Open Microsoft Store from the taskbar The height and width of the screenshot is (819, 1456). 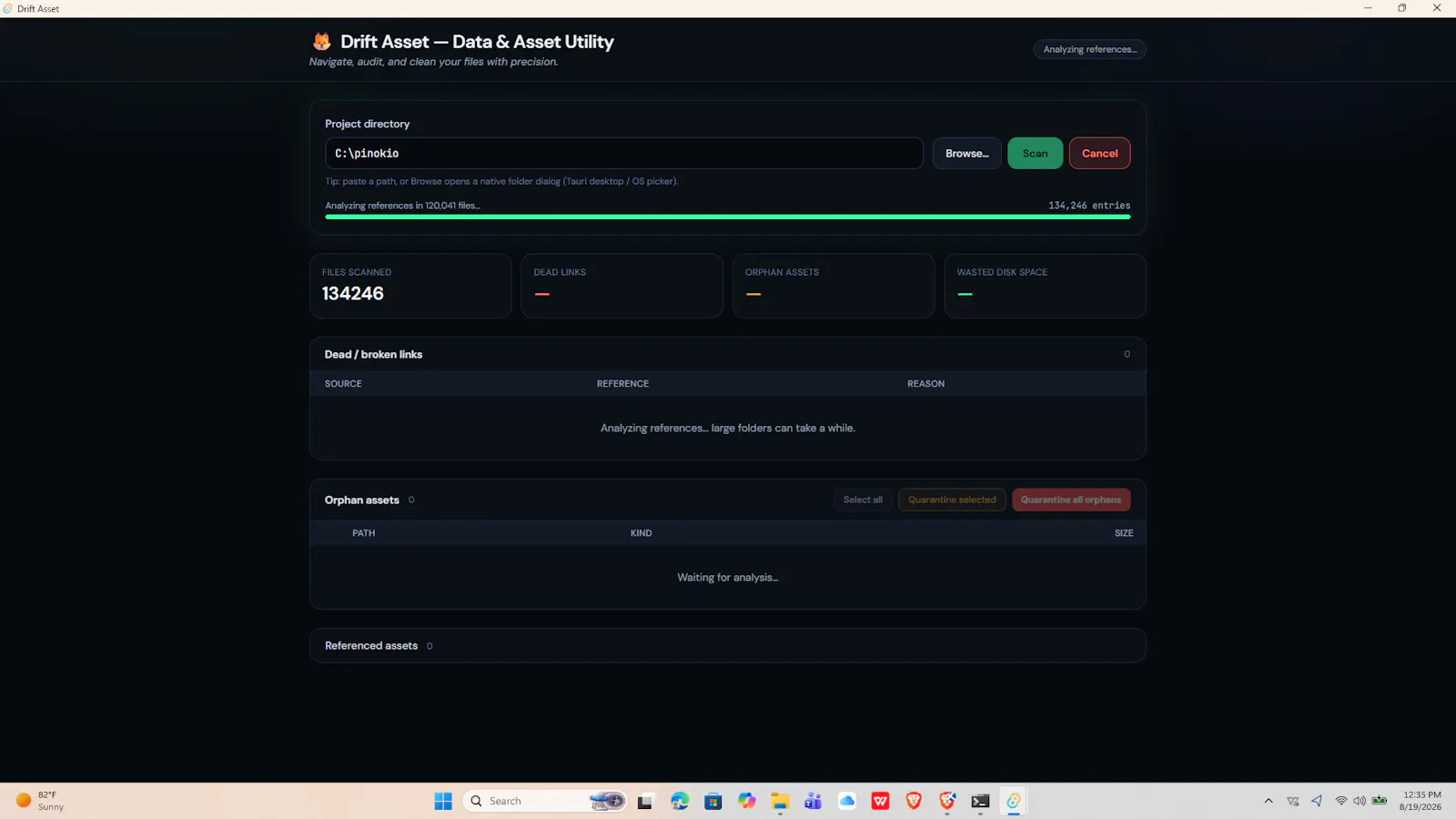[x=713, y=801]
